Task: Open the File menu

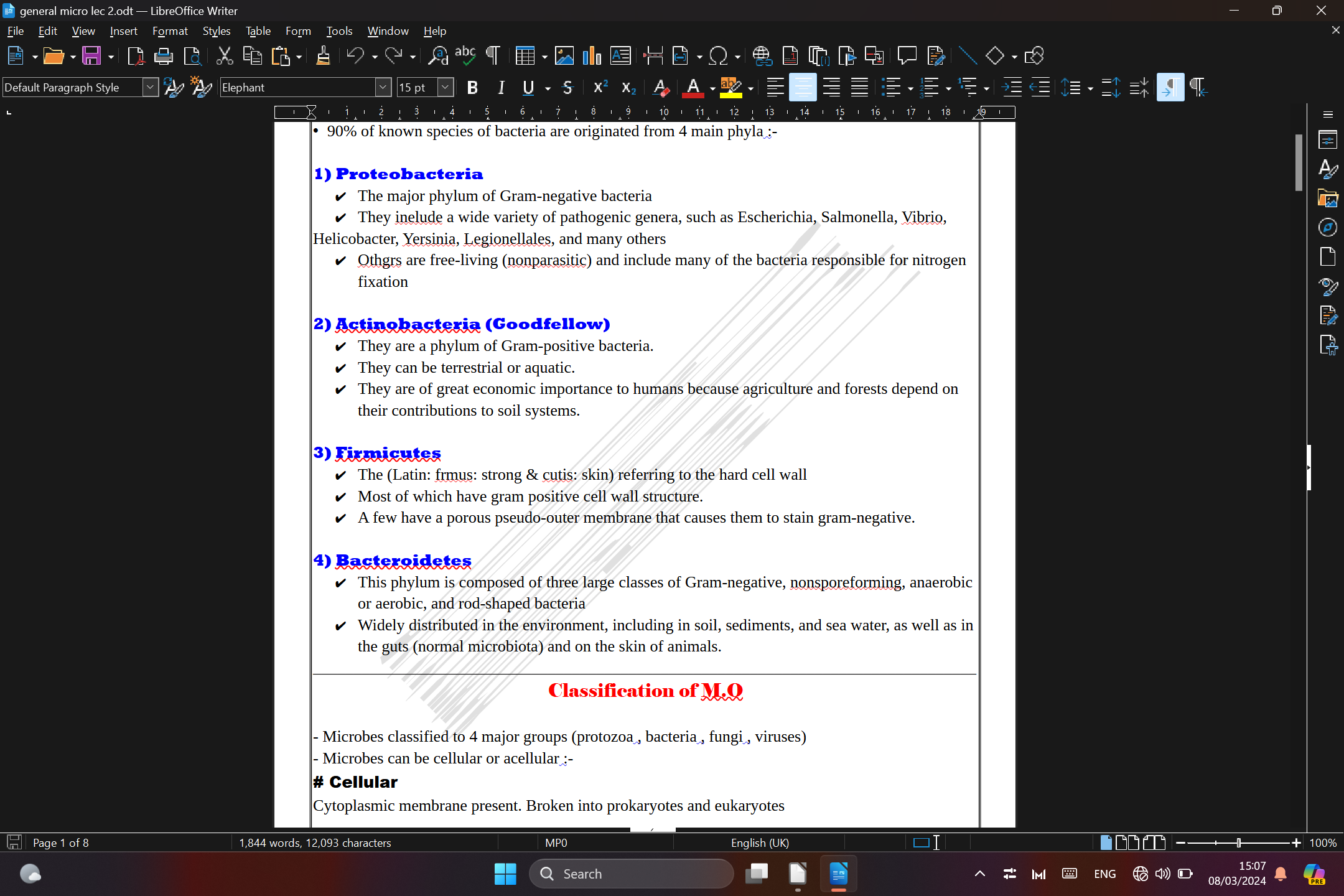Action: (16, 30)
